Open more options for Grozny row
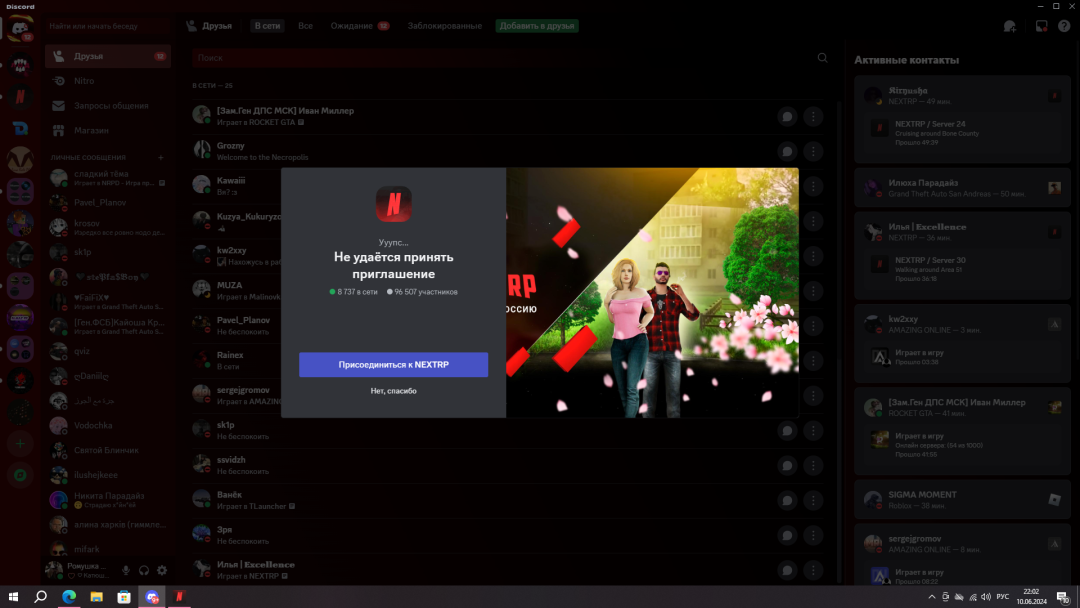The height and width of the screenshot is (608, 1080). [x=813, y=151]
